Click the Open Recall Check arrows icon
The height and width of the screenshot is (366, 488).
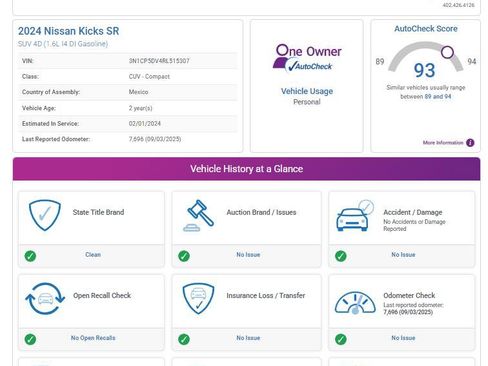coord(45,299)
